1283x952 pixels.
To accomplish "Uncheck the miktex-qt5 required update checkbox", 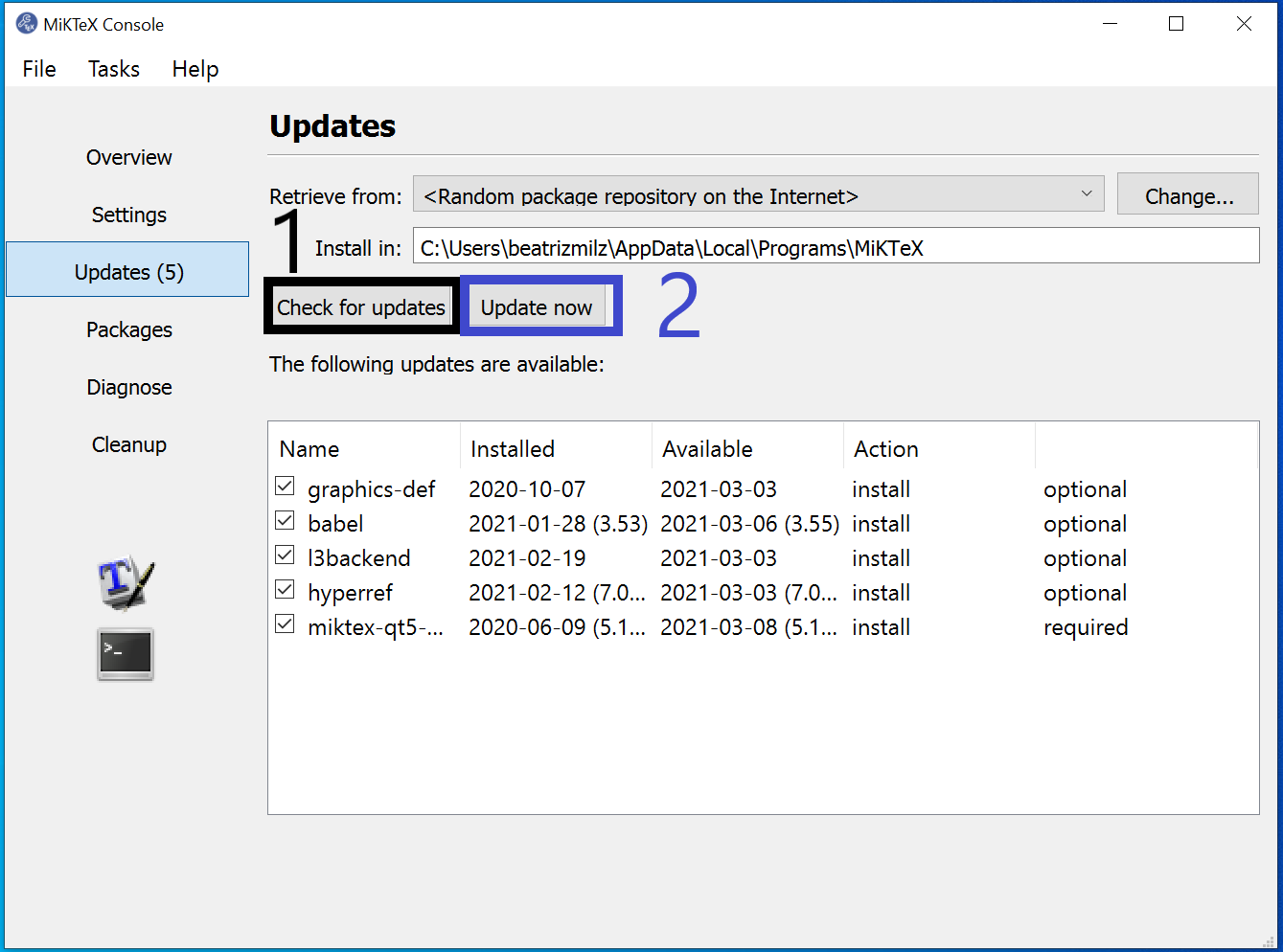I will point(285,624).
